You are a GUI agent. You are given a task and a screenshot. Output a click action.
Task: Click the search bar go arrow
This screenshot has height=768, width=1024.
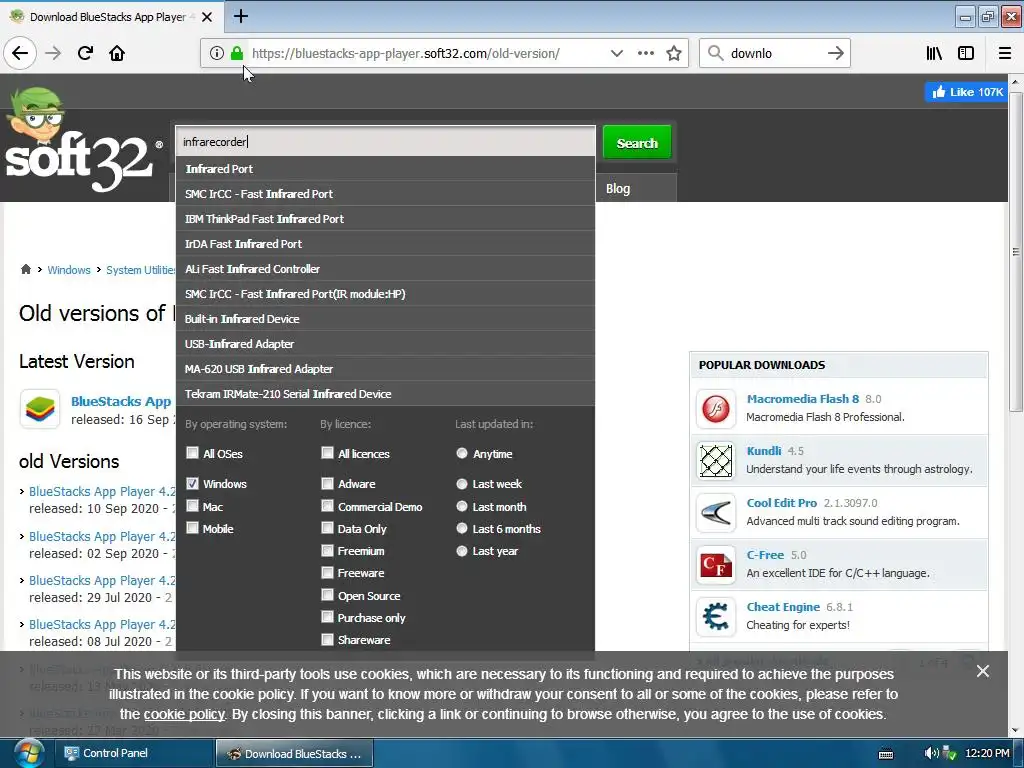click(x=835, y=53)
